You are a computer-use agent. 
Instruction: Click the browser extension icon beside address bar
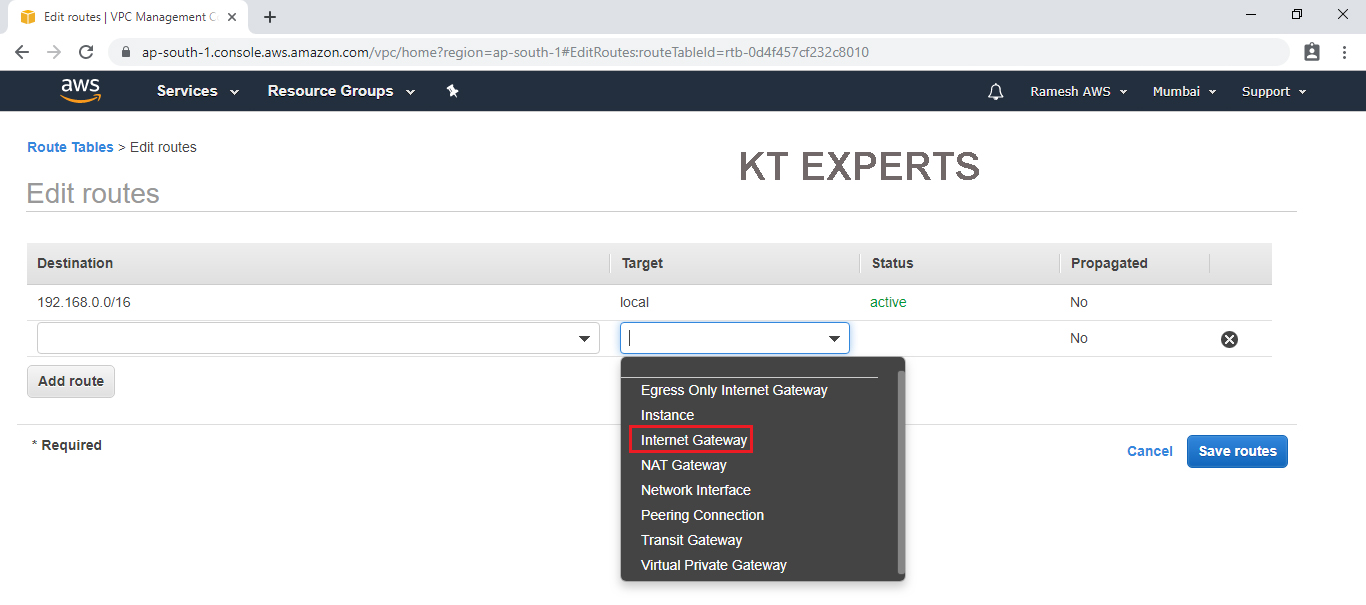pos(1312,52)
